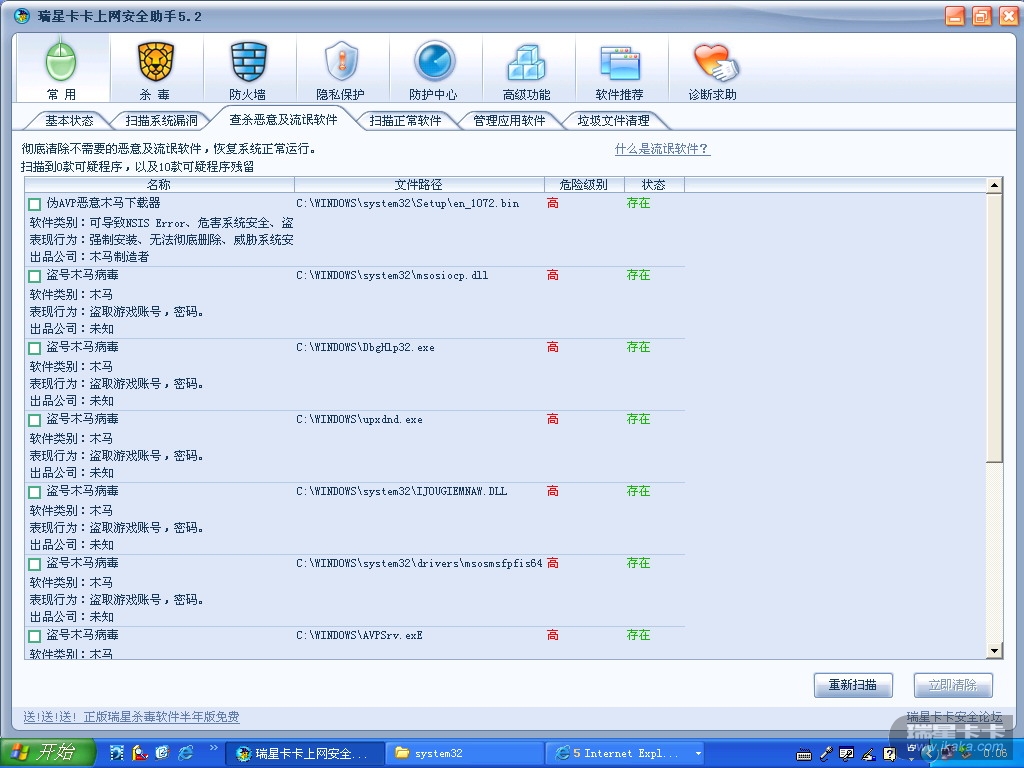1024x768 pixels.
Task: Check the AVPSrv.exE trojan checkbox
Action: pyautogui.click(x=35, y=635)
